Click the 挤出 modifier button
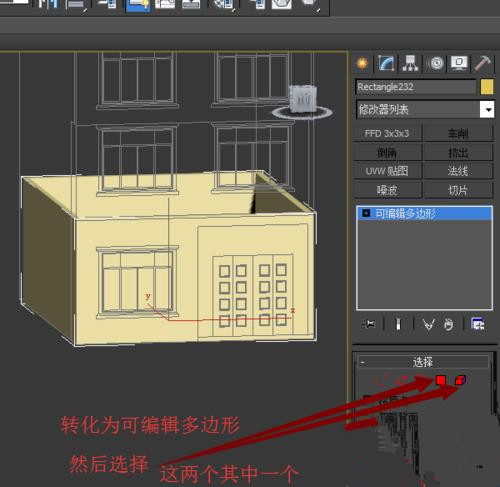 tap(458, 153)
